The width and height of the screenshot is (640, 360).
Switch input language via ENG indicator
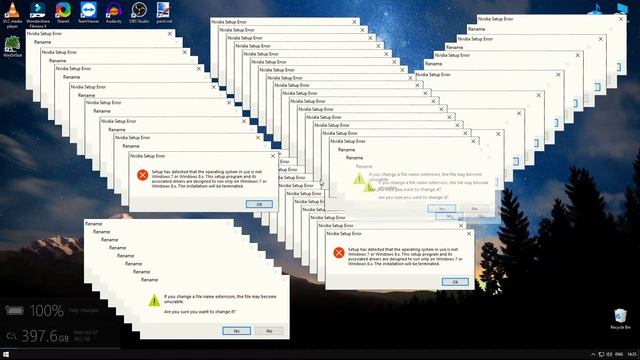[x=619, y=354]
